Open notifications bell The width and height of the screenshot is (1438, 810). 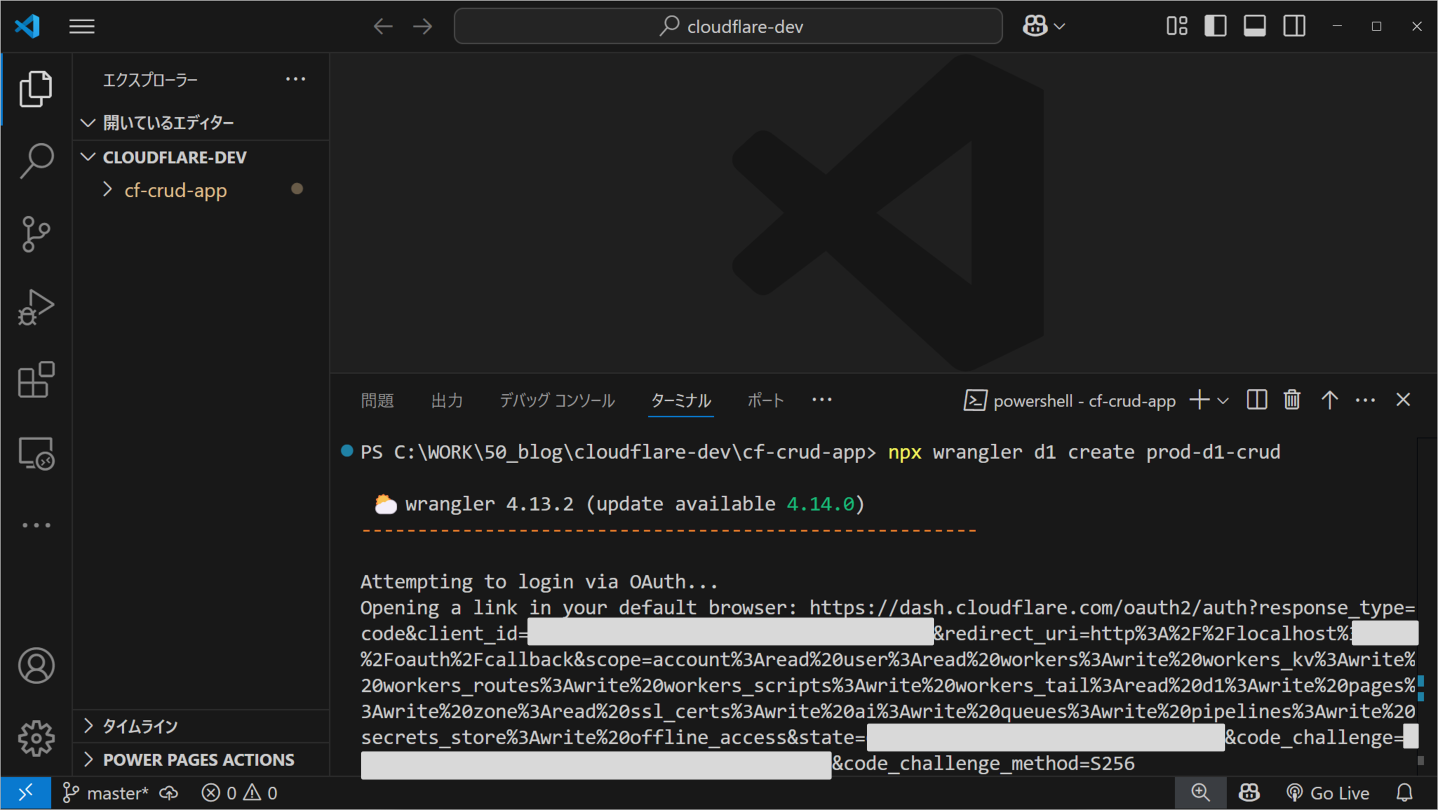1405,793
